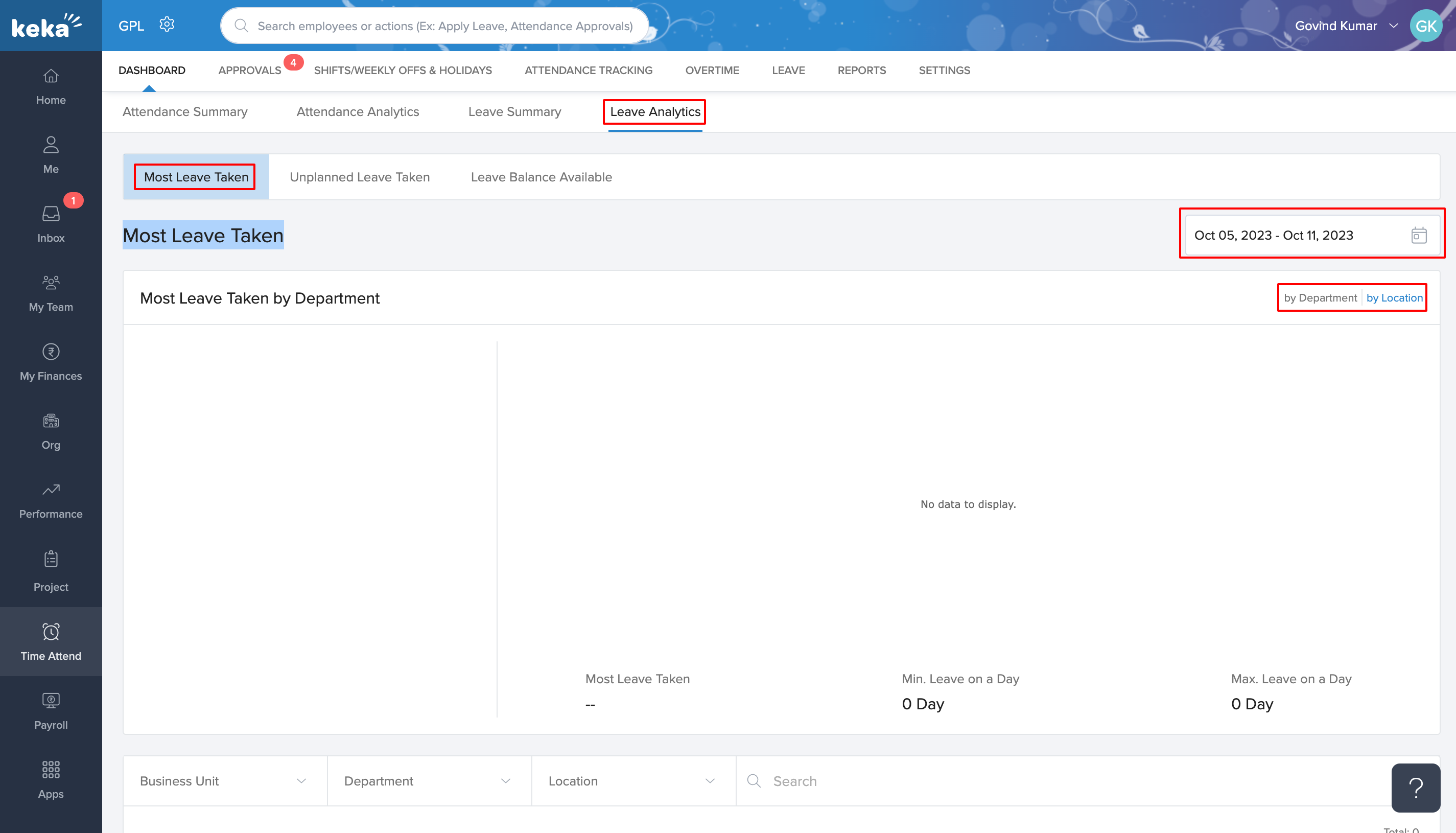Expand the Department filter dropdown
The image size is (1456, 833).
(428, 781)
